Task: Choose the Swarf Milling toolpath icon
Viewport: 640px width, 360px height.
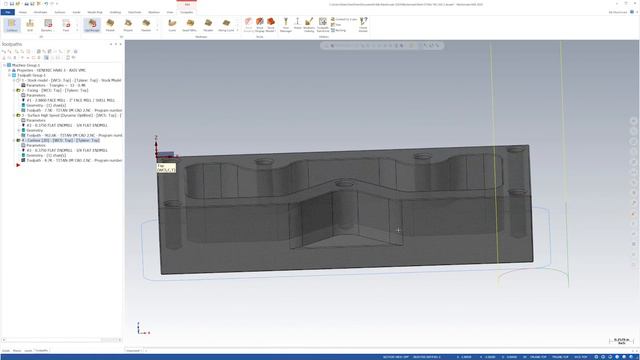Action: click(x=189, y=25)
